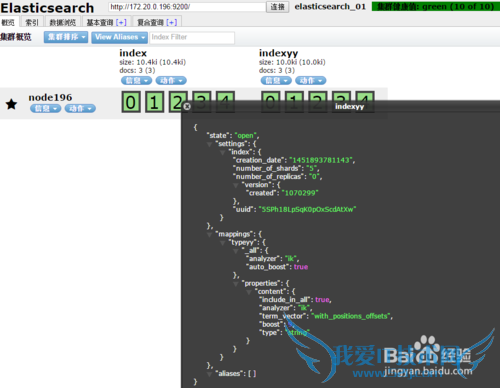Collapse the "mappings" JSON node
Image resolution: width=500 pixels, height=388 pixels.
210,235
